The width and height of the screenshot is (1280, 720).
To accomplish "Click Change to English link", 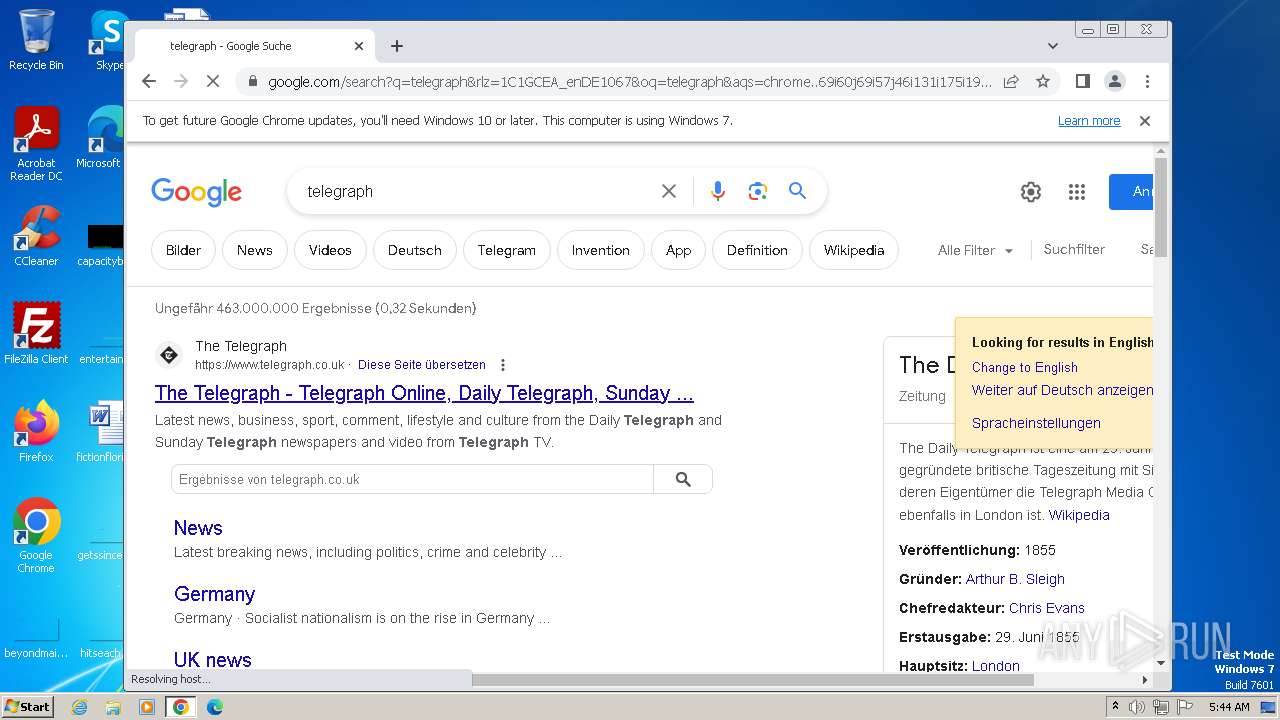I will [x=1025, y=367].
